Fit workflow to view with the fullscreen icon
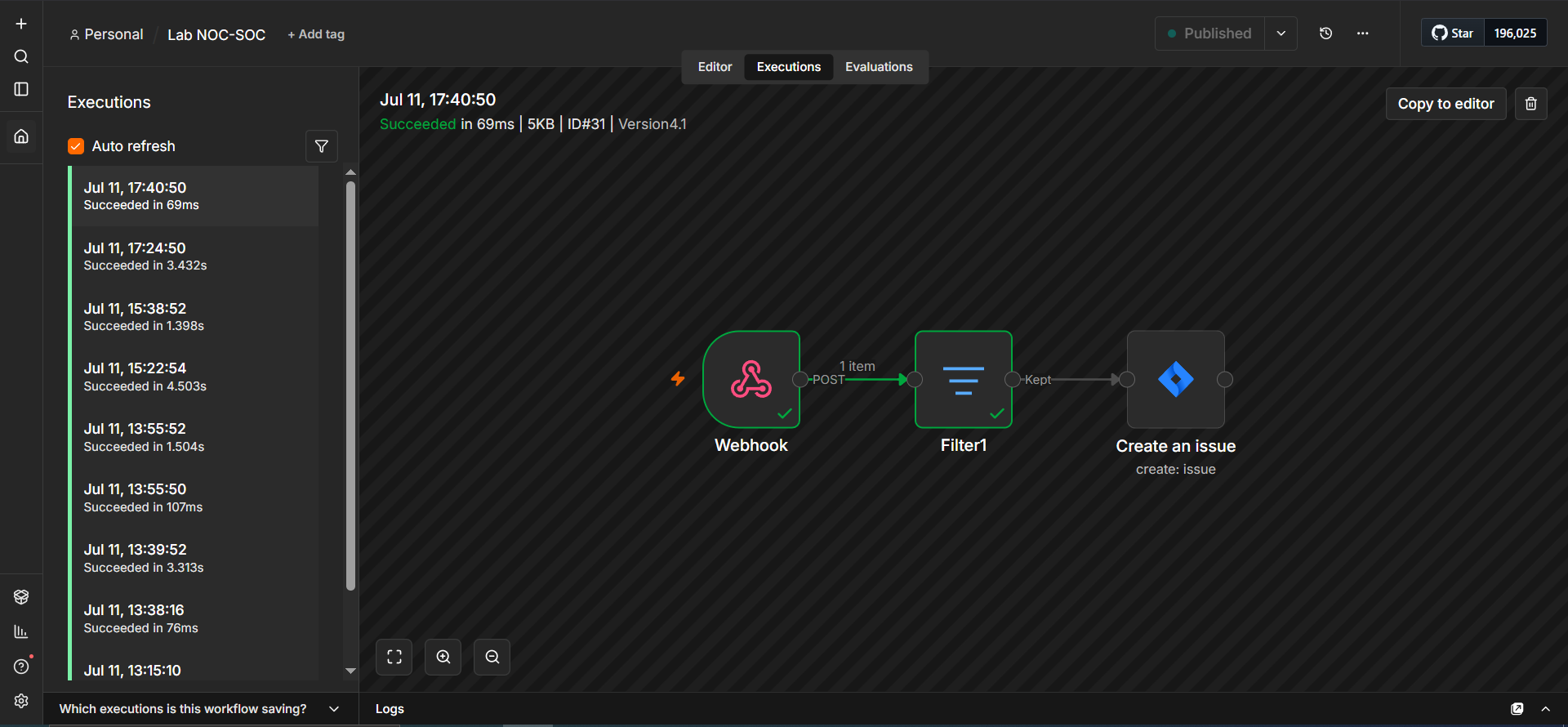This screenshot has width=1568, height=727. 394,657
